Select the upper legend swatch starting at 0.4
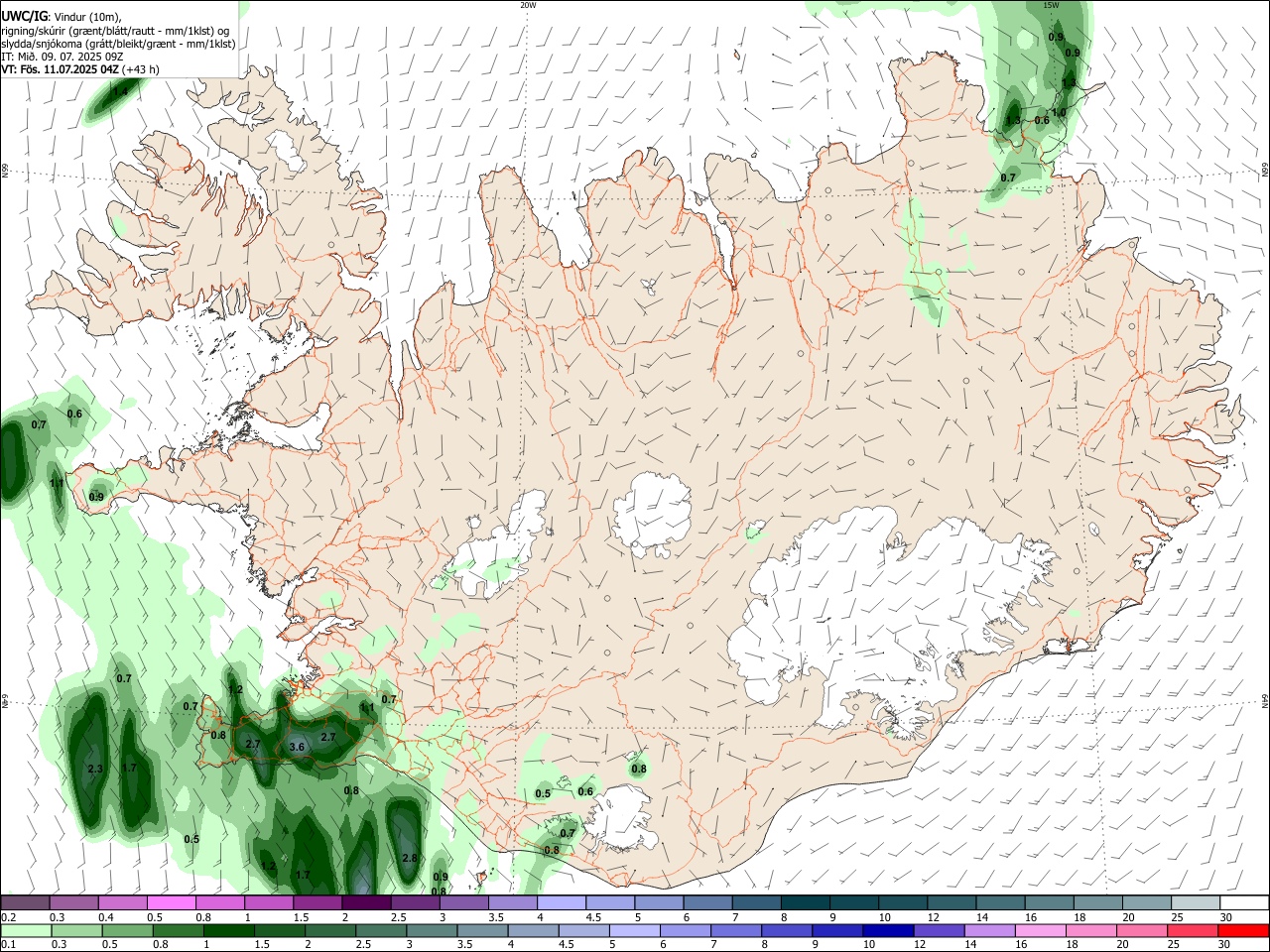 pyautogui.click(x=122, y=902)
